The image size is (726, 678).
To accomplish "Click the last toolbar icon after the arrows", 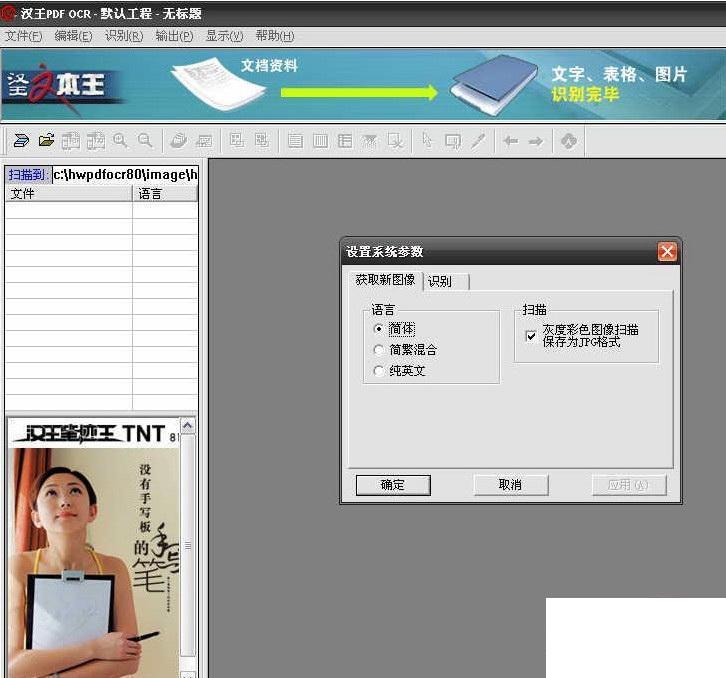I will [569, 141].
